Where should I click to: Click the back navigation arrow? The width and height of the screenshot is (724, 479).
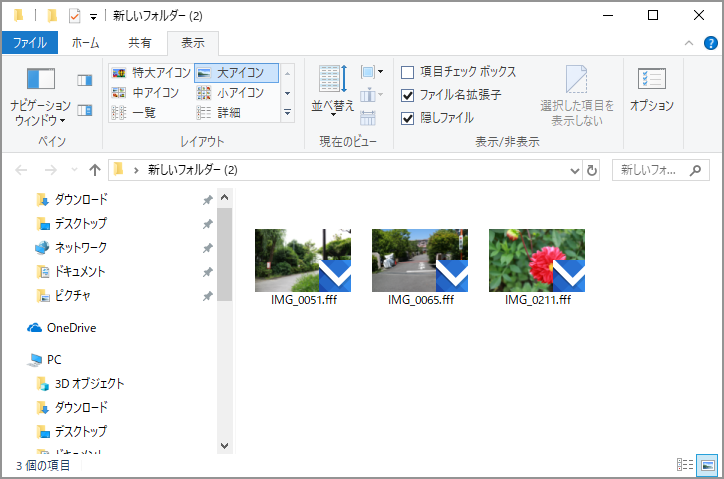pos(21,170)
